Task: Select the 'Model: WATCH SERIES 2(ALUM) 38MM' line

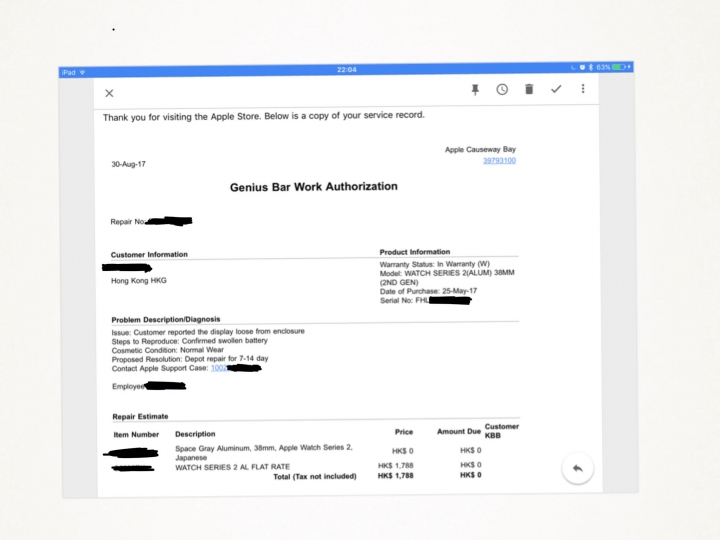Action: point(447,277)
